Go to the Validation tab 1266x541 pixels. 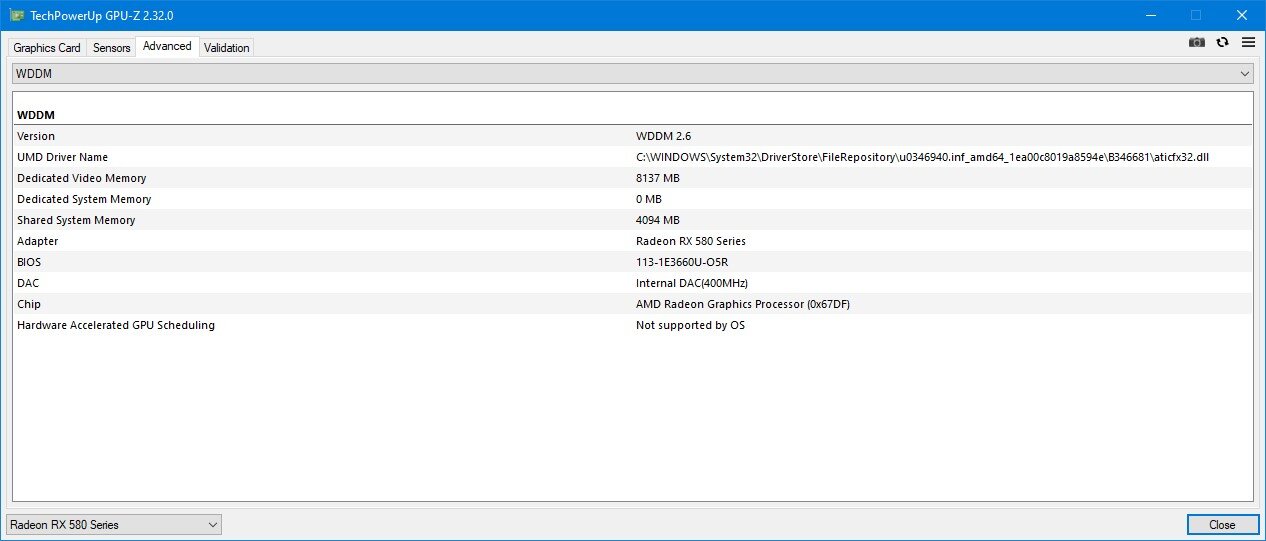tap(227, 48)
